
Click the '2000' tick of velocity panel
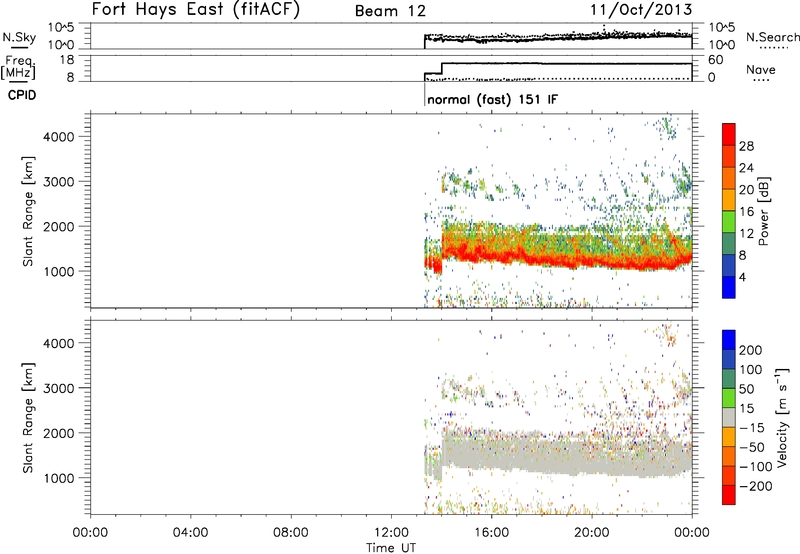click(58, 433)
